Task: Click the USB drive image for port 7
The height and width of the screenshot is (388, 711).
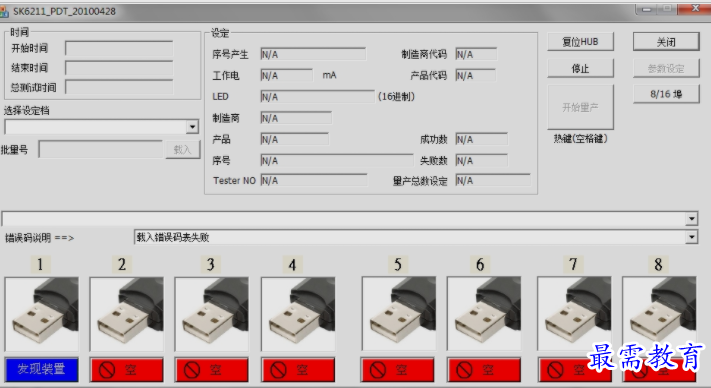Action: coord(574,314)
